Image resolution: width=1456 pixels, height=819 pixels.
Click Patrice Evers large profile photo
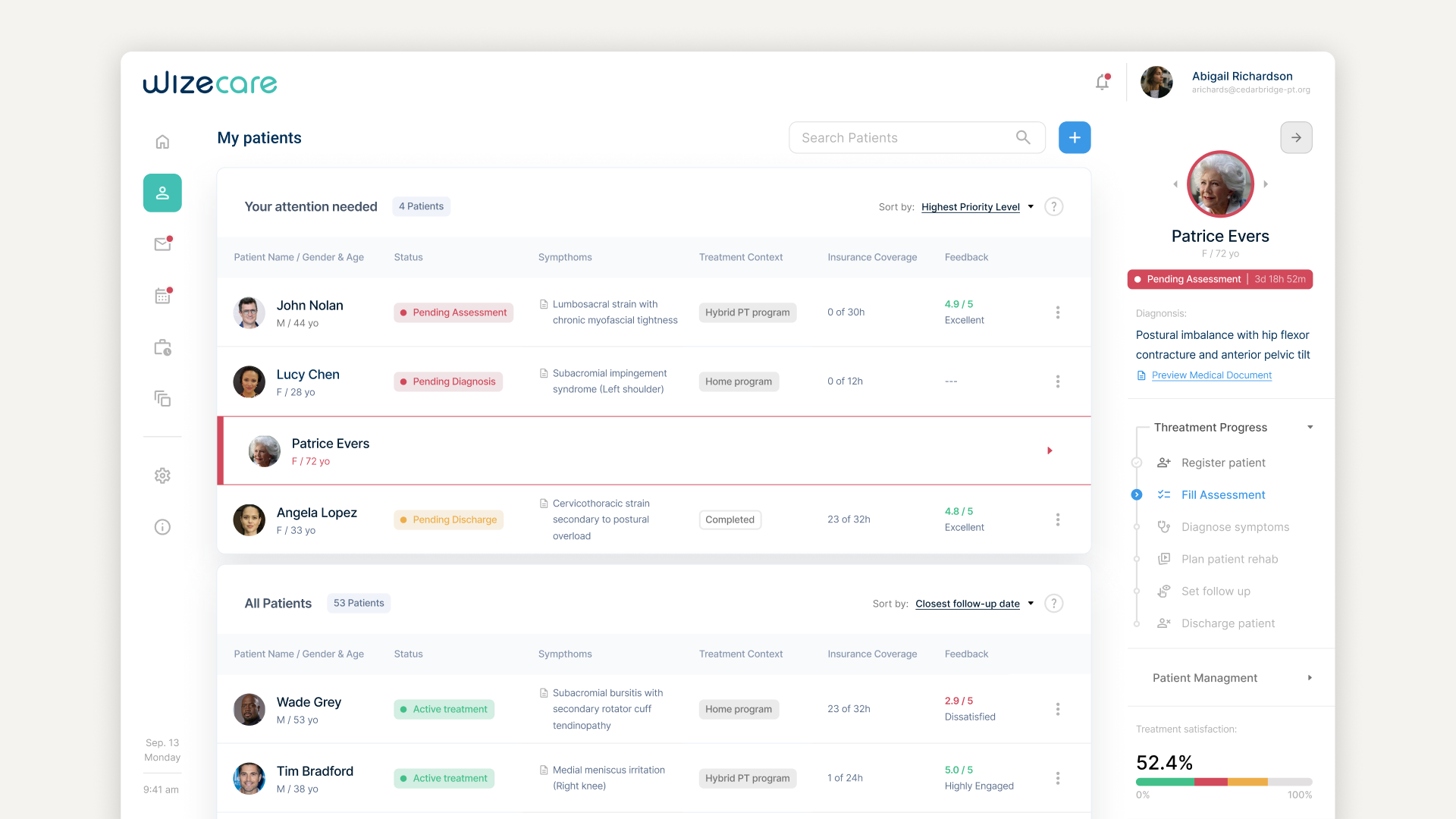(x=1220, y=184)
